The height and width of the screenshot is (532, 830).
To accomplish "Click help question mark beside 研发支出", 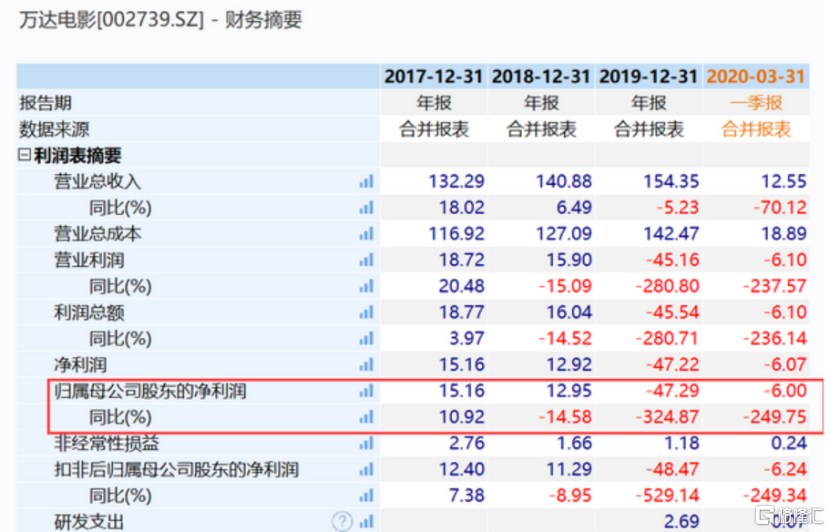I will [x=342, y=521].
